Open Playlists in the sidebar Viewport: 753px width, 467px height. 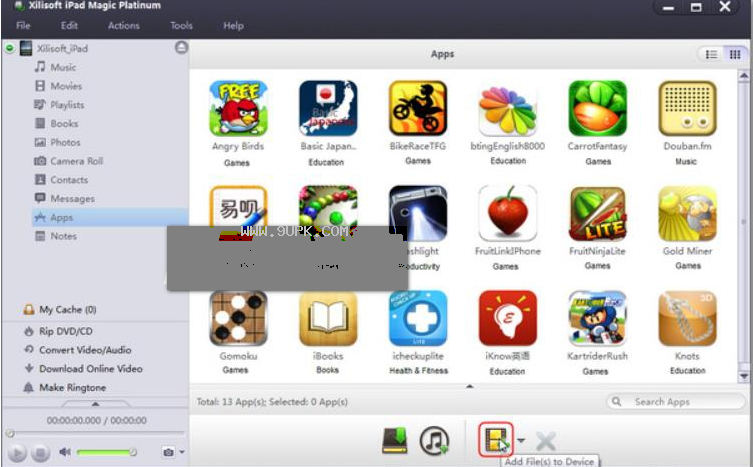point(67,105)
